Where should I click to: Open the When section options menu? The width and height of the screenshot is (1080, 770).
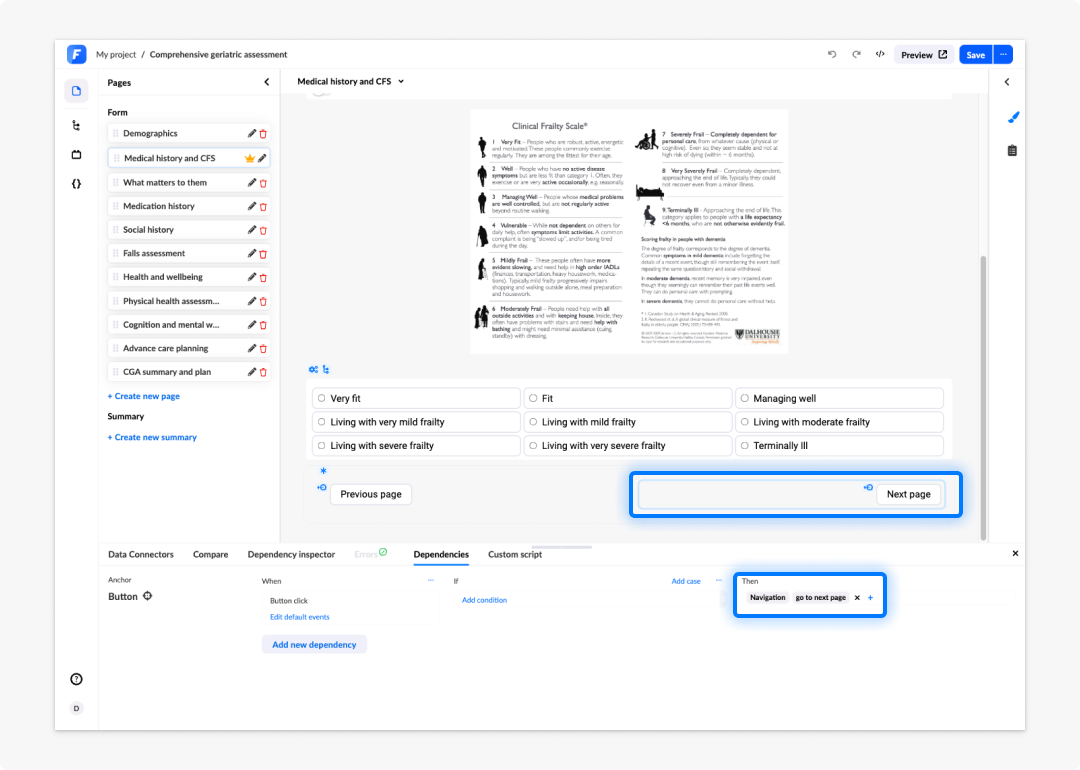click(431, 581)
